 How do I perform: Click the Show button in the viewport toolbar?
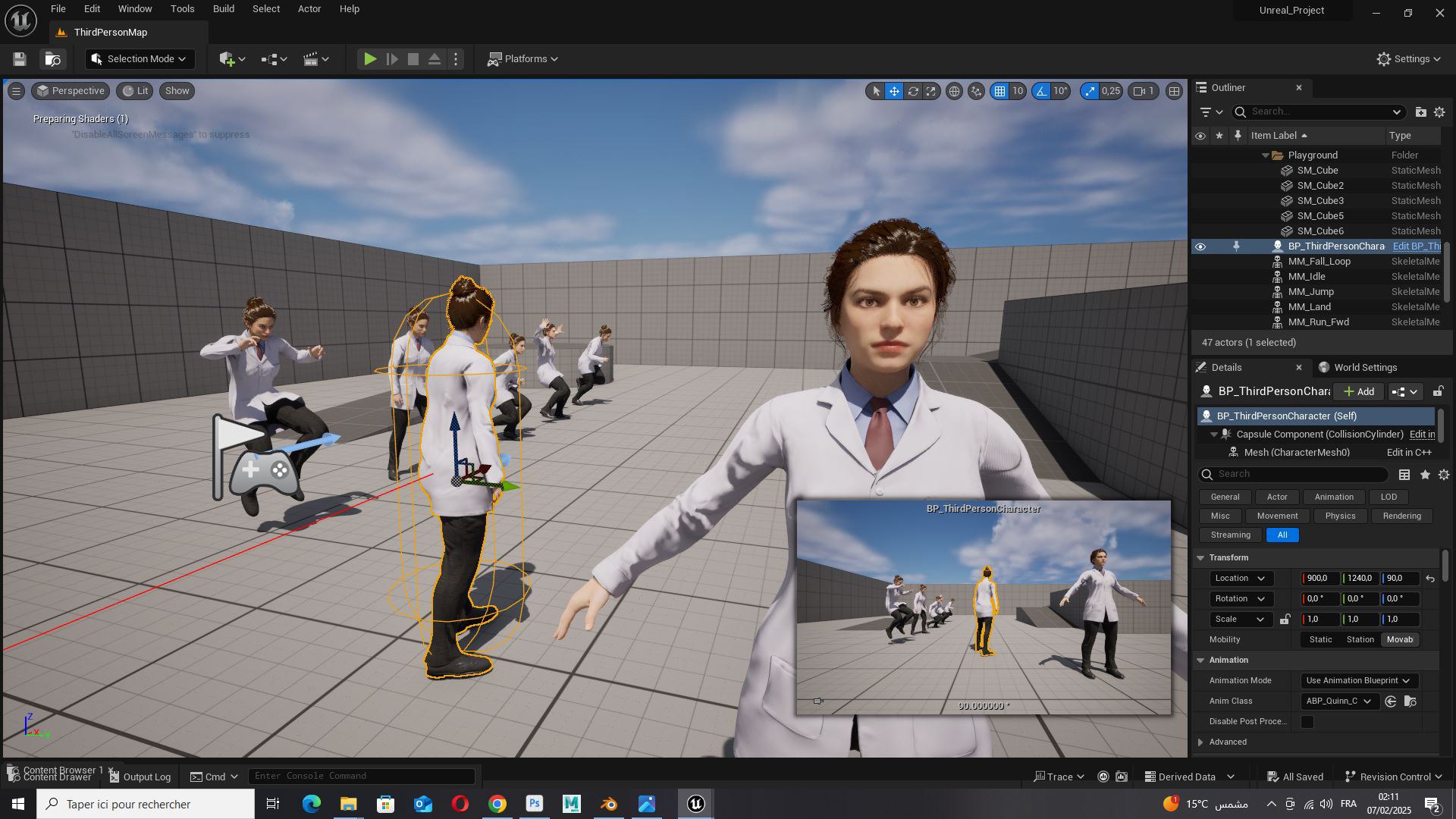point(177,91)
